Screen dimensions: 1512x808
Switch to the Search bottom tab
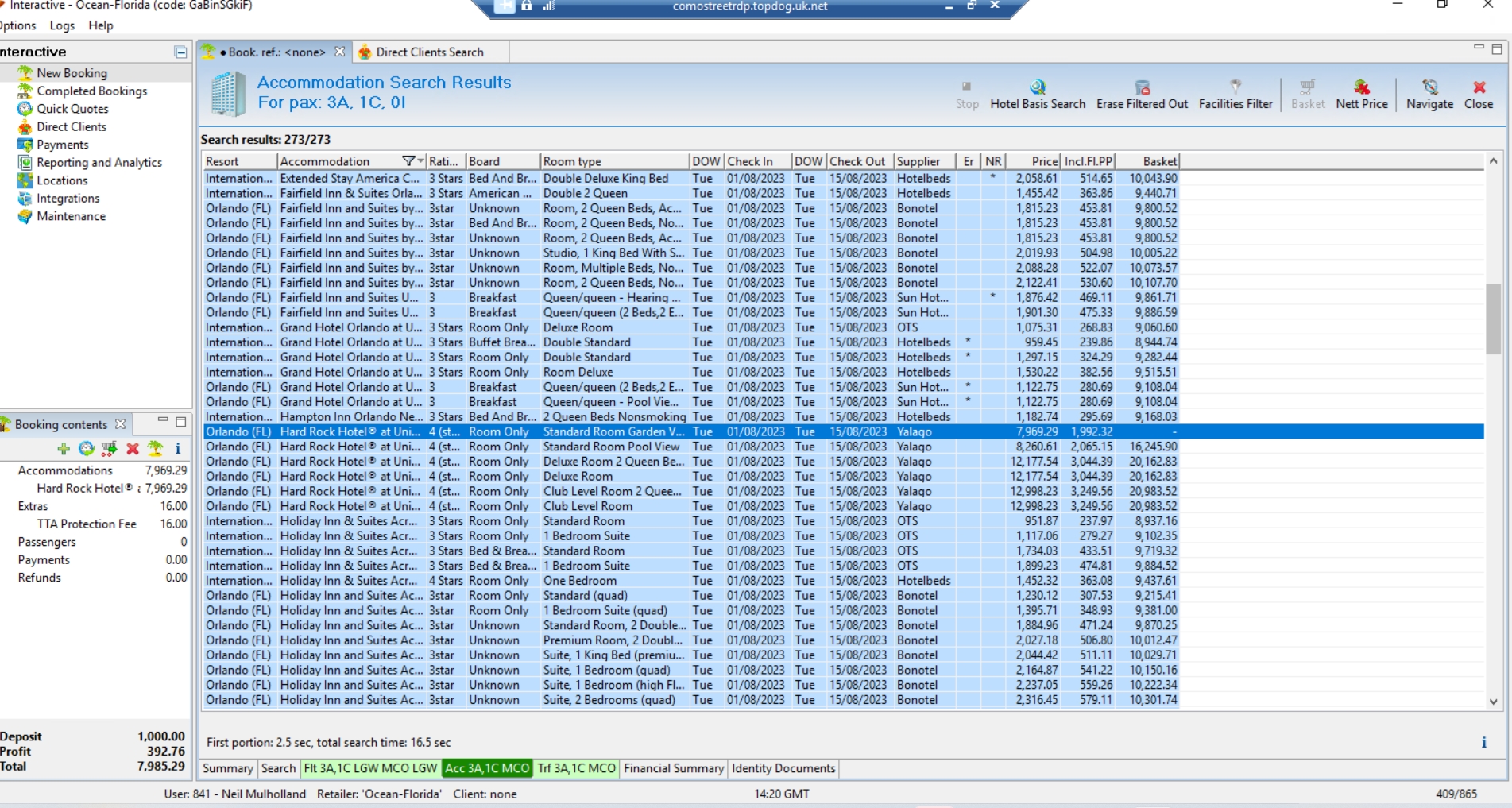[278, 768]
